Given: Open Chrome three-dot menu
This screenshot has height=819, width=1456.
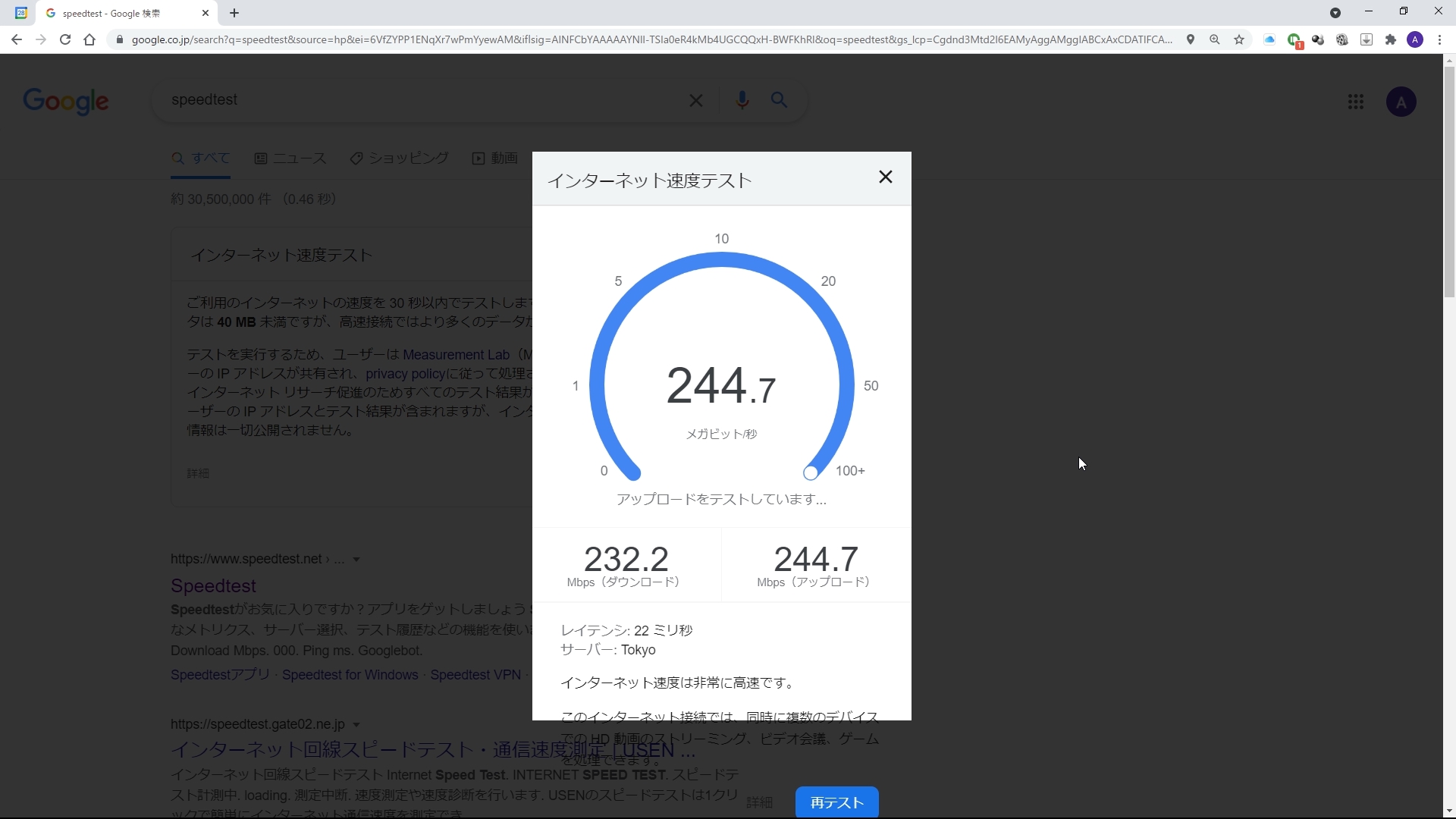Looking at the screenshot, I should (x=1439, y=39).
